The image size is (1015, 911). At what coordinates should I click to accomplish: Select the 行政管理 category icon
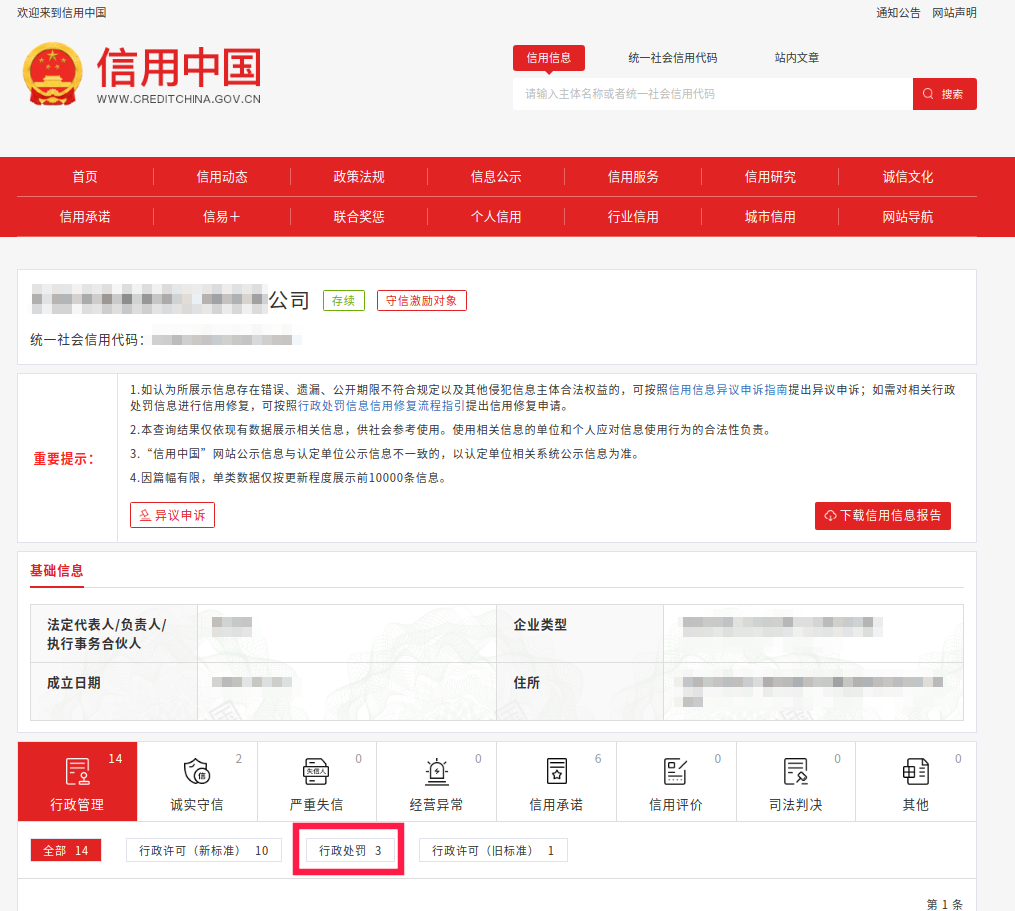(x=78, y=771)
